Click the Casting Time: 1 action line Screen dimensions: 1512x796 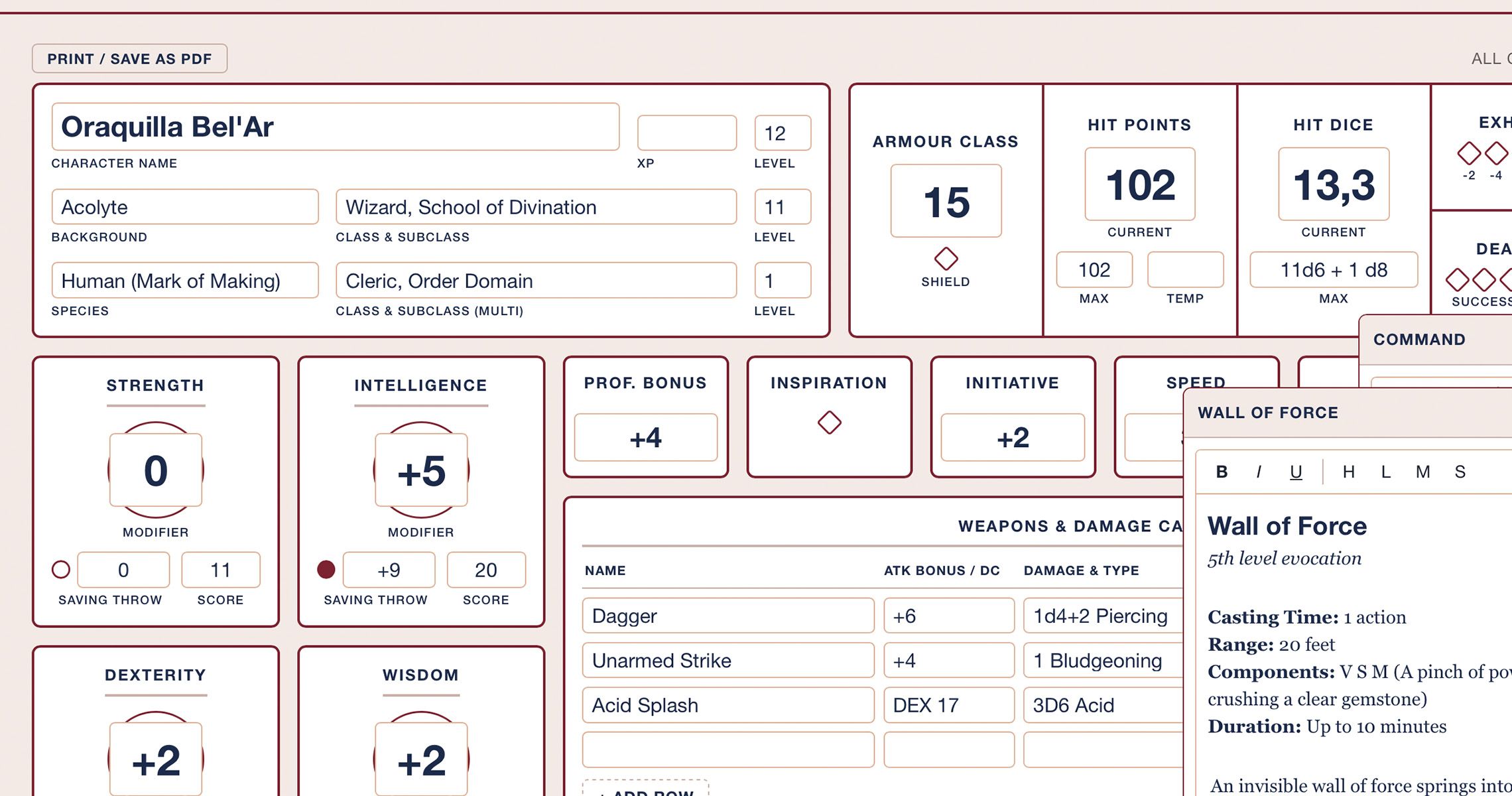pyautogui.click(x=1306, y=617)
